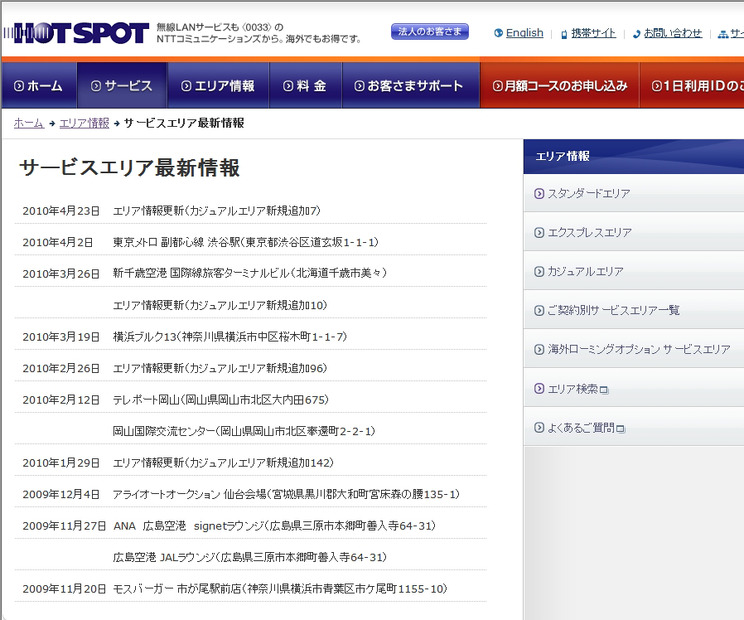The image size is (744, 620).
Task: Click 月額コースのお申し込み button
Action: pyautogui.click(x=559, y=86)
